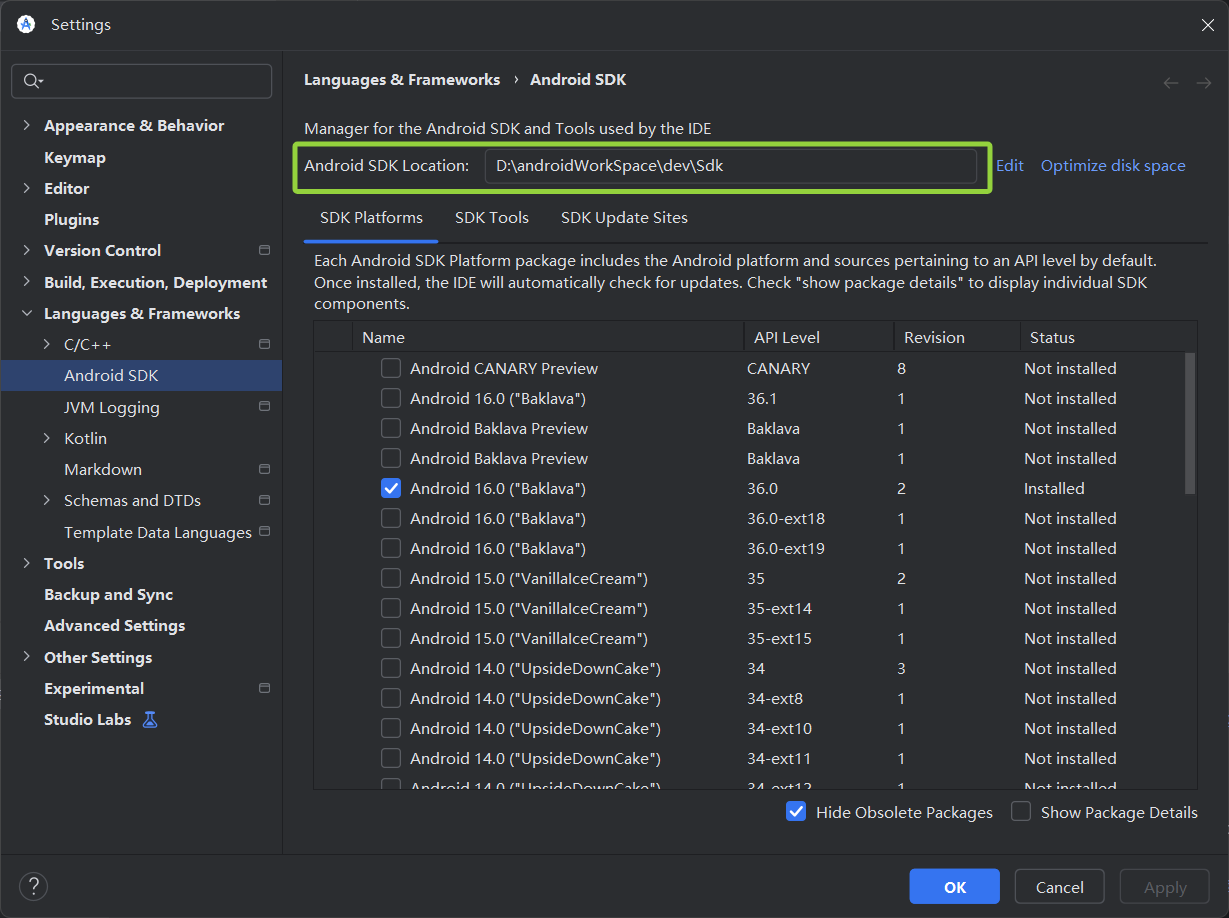
Task: Open Keymap settings page
Action: [75, 157]
